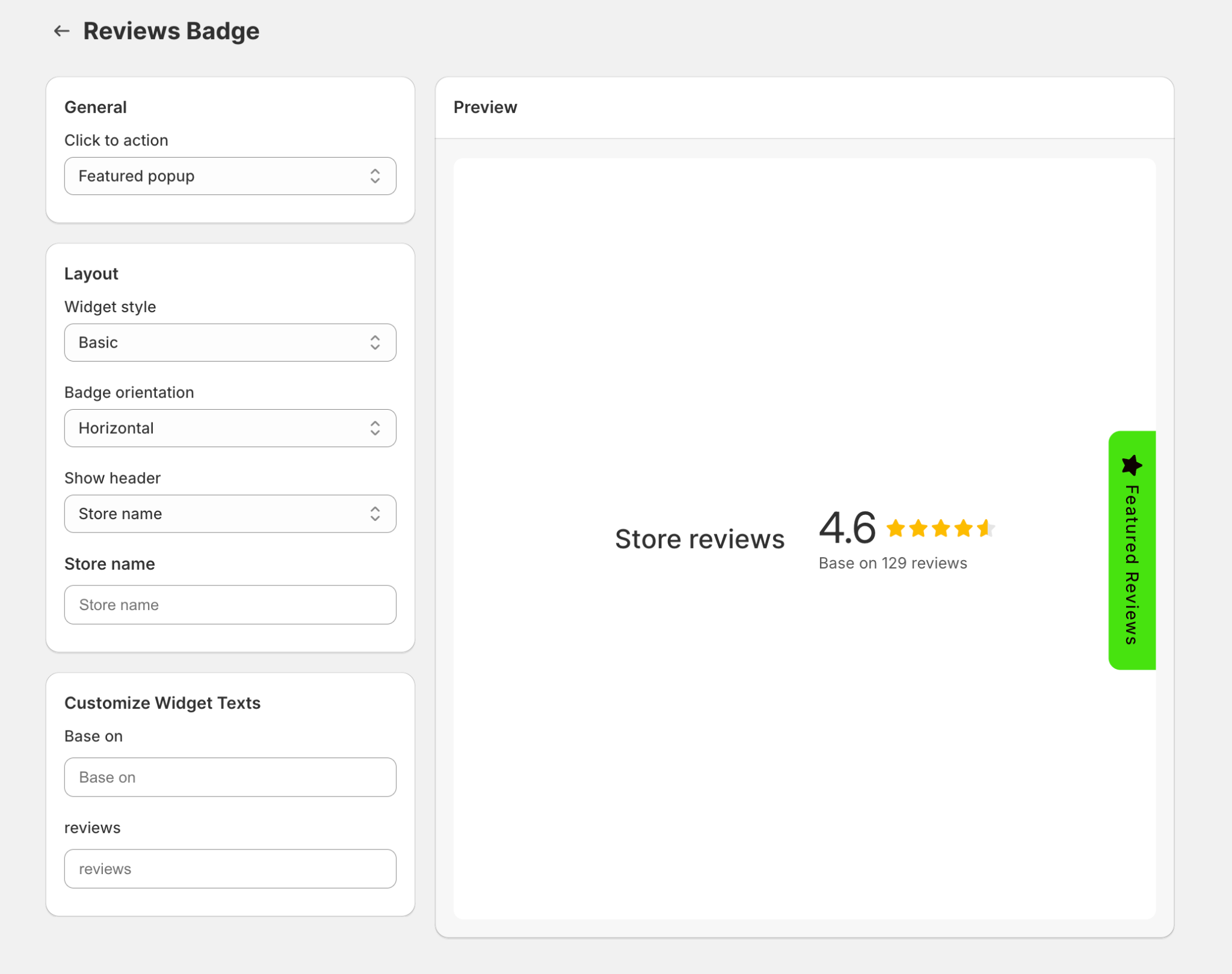
Task: Focus the Store name text field
Action: [x=230, y=605]
